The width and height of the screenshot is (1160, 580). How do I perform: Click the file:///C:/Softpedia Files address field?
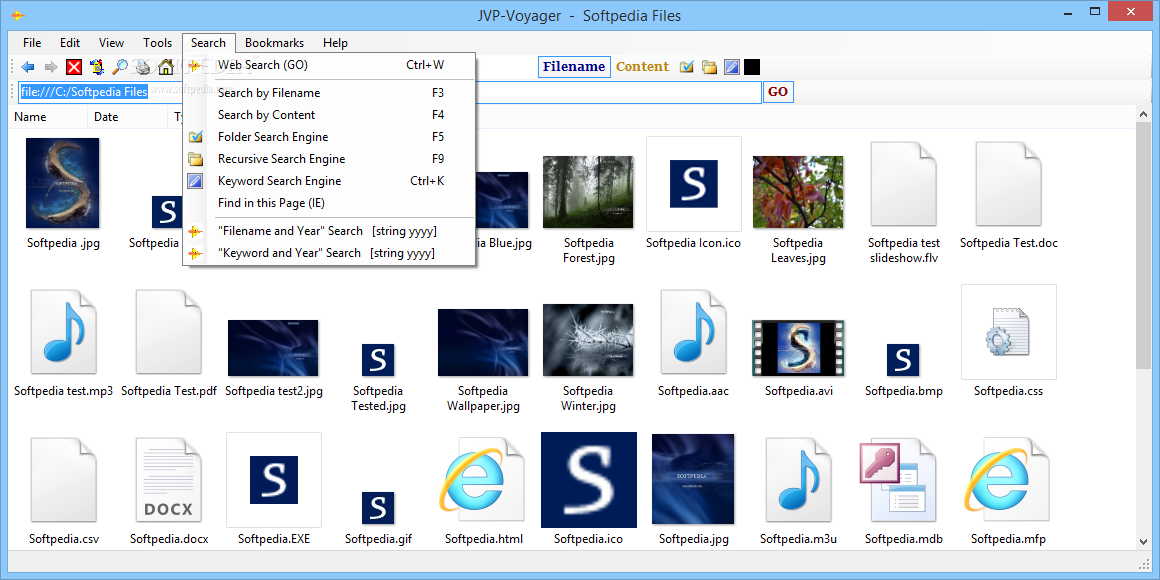388,92
